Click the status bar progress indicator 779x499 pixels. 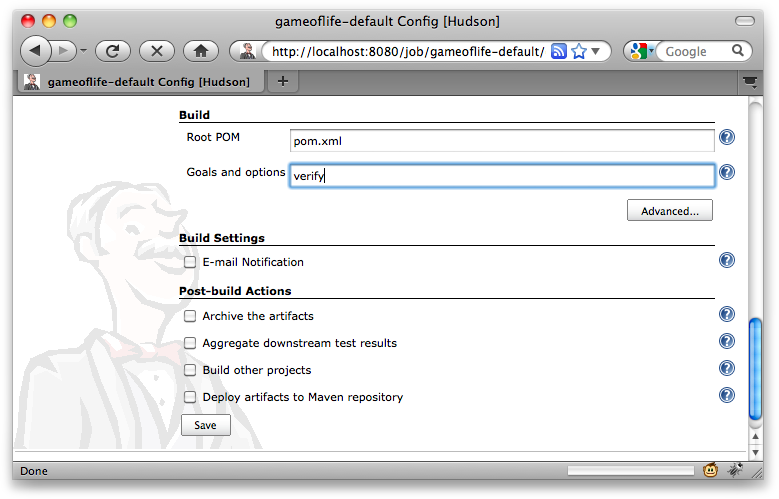pos(631,470)
